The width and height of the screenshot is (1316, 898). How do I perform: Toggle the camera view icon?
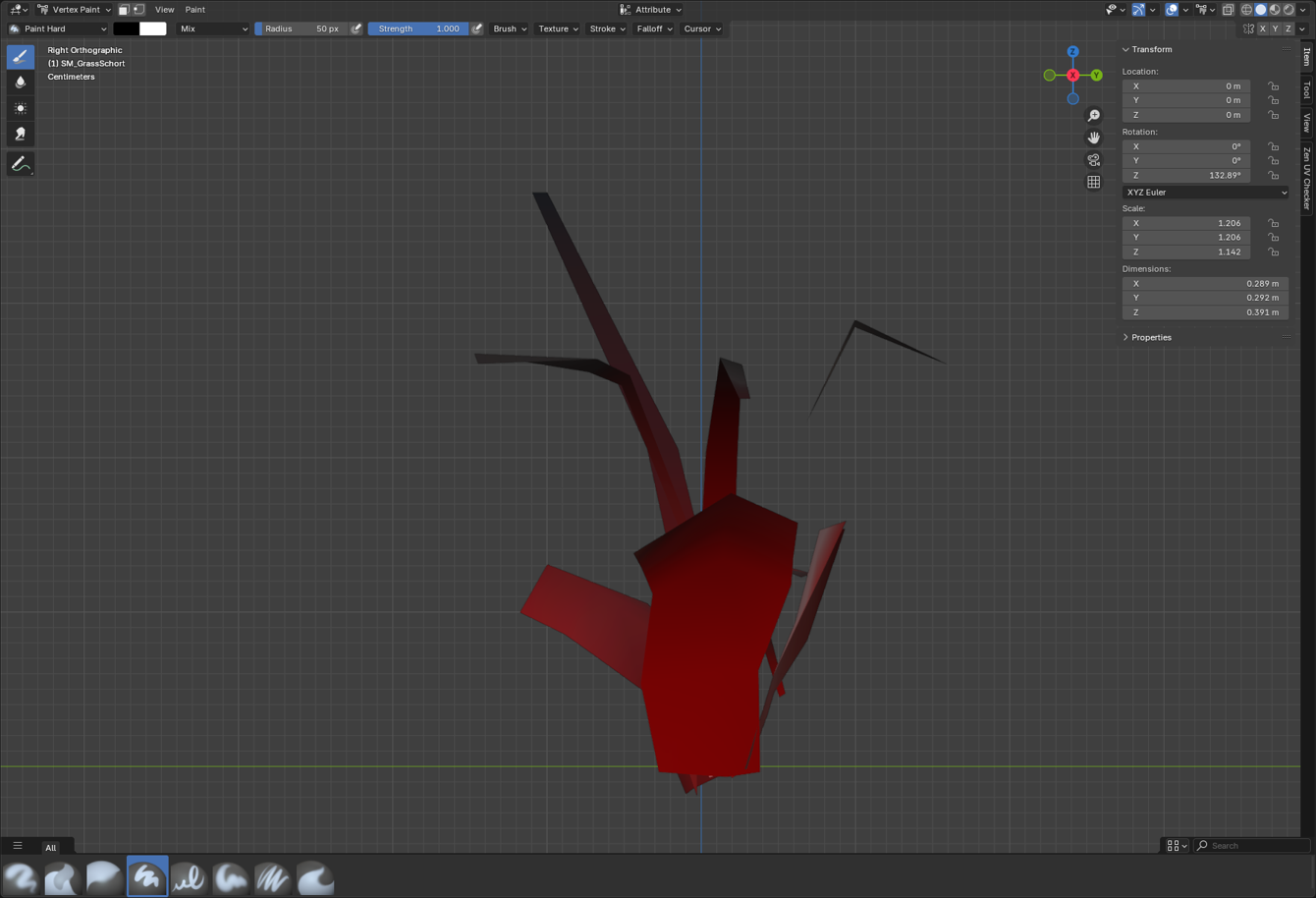[x=1093, y=160]
